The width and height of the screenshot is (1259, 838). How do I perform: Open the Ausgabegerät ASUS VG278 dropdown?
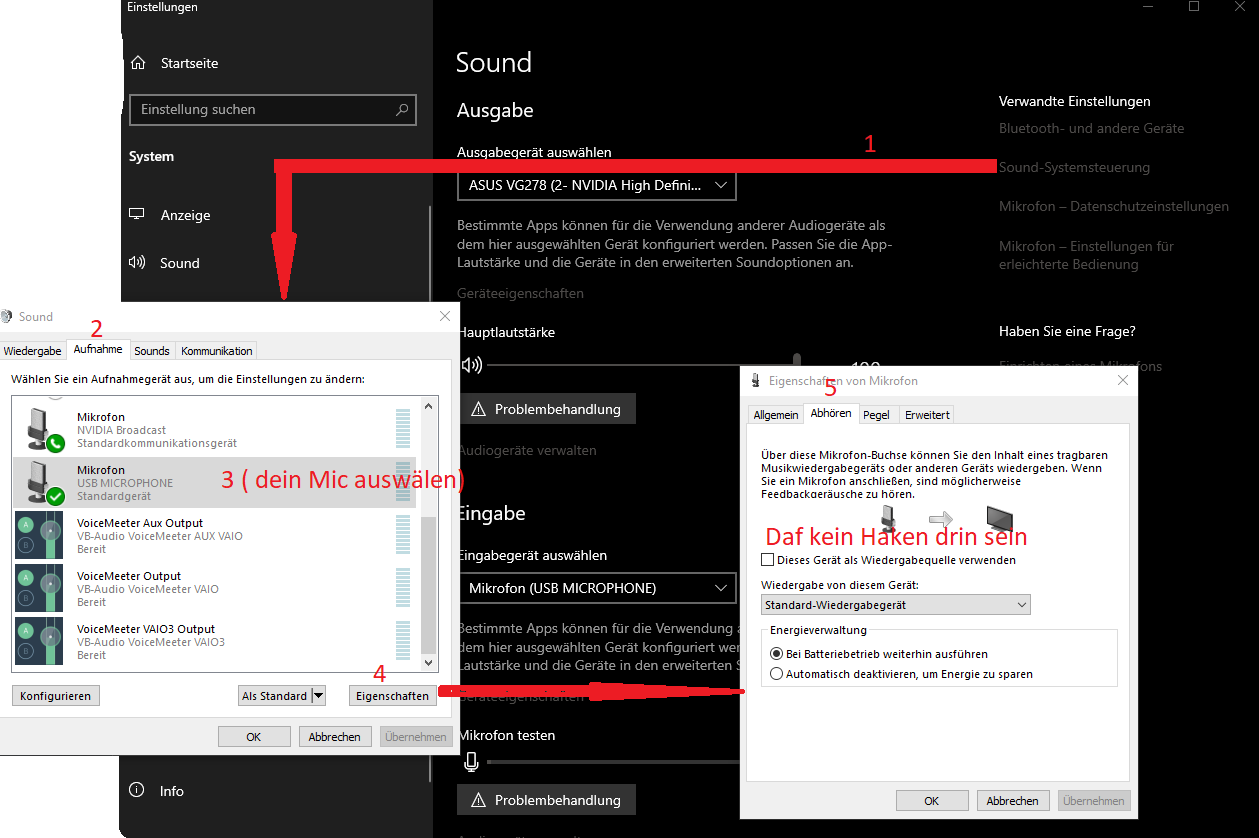point(596,185)
